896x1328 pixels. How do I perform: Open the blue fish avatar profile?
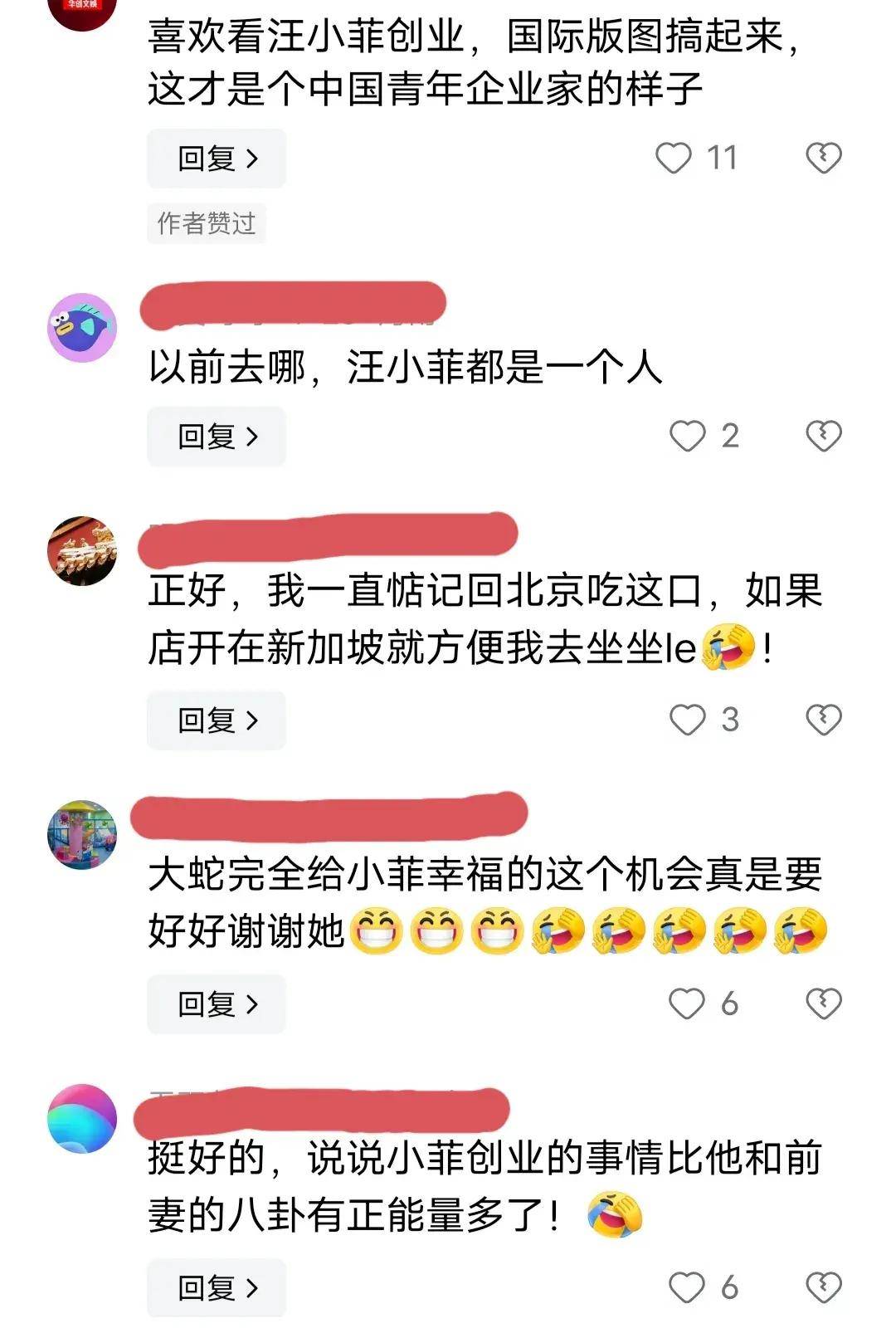(82, 327)
